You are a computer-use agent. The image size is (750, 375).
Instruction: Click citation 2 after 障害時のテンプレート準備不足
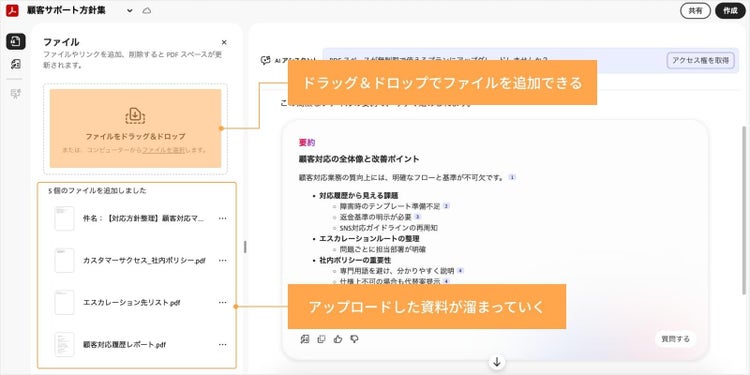click(446, 206)
